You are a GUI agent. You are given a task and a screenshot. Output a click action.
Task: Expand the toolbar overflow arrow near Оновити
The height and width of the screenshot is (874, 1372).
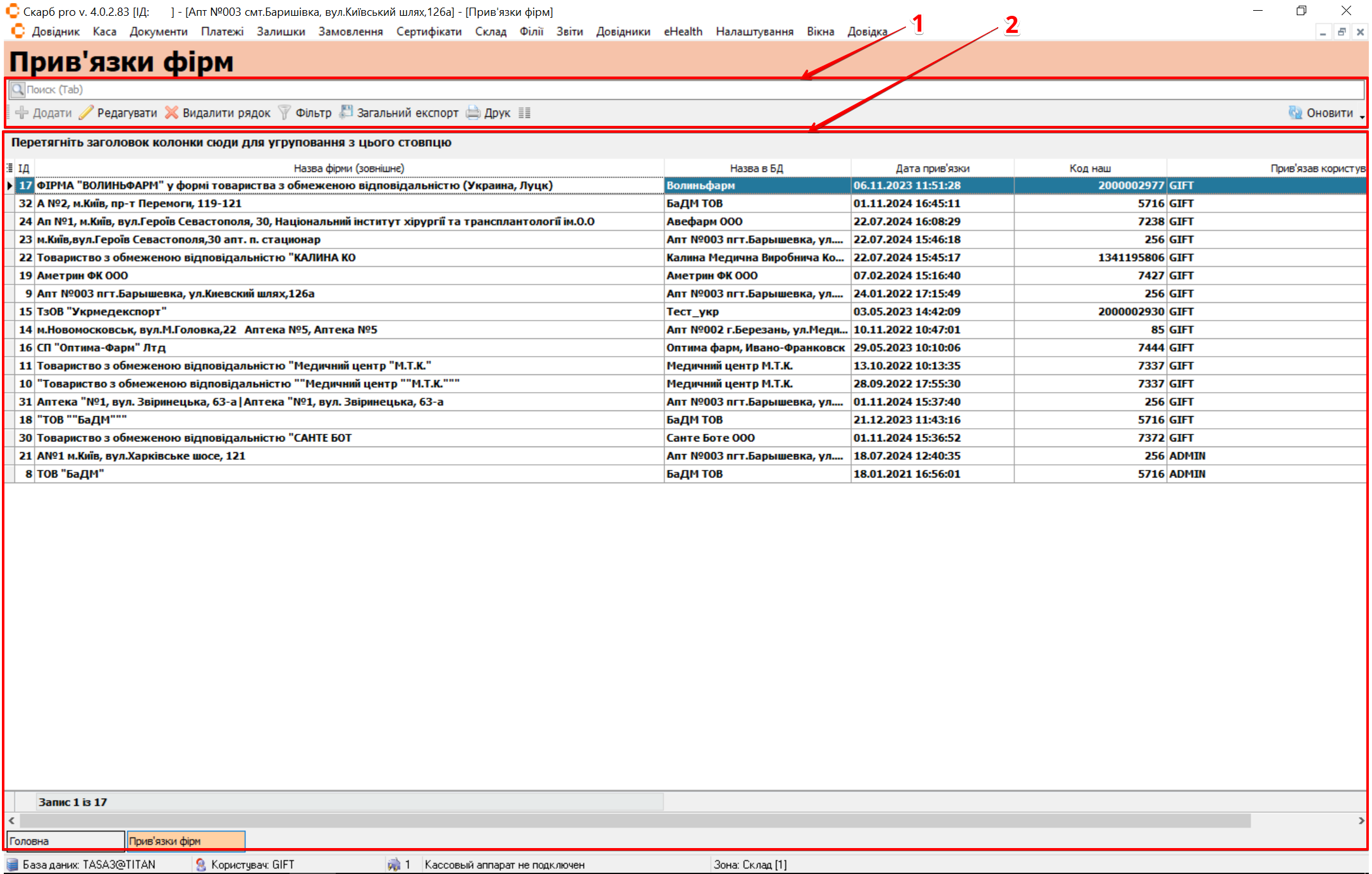point(1362,116)
